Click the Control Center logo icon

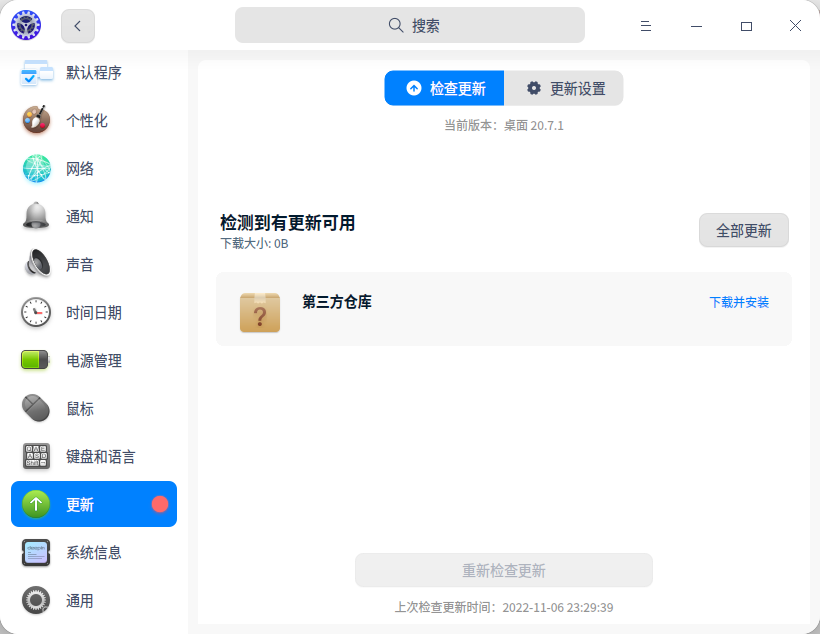[26, 25]
